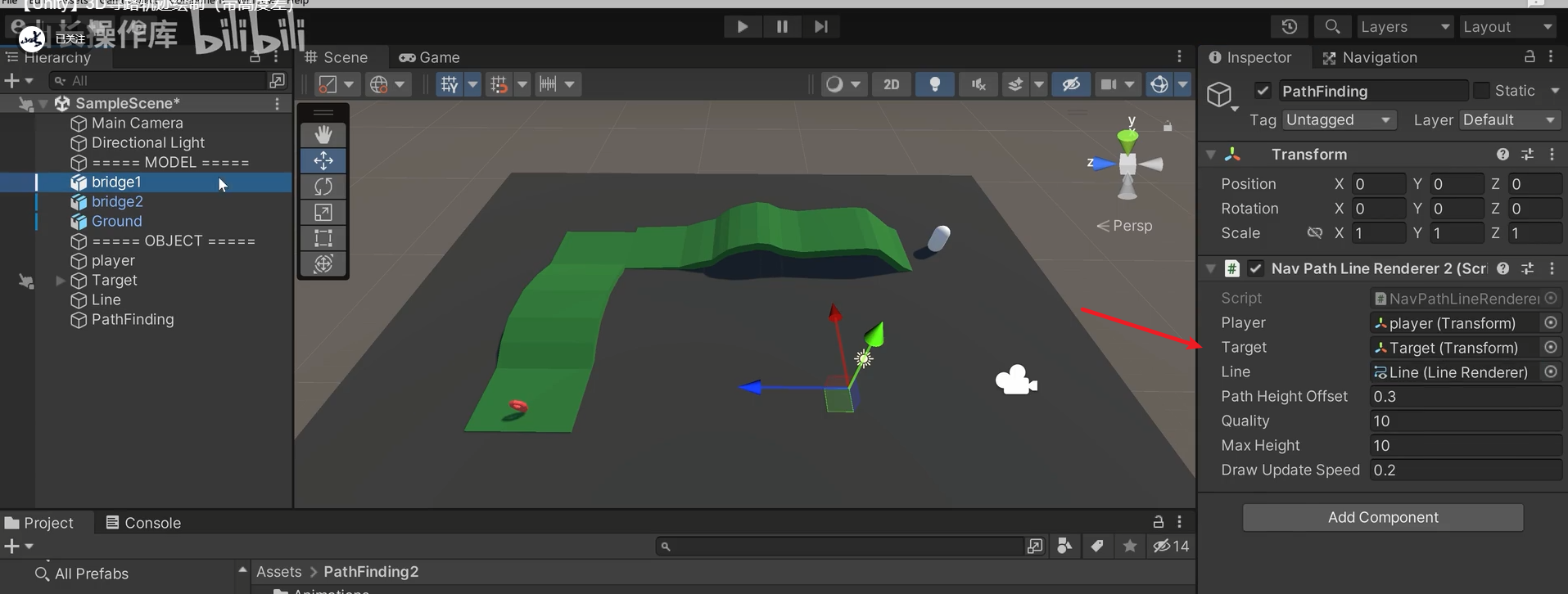Toggle scene effects icon

[x=1015, y=84]
